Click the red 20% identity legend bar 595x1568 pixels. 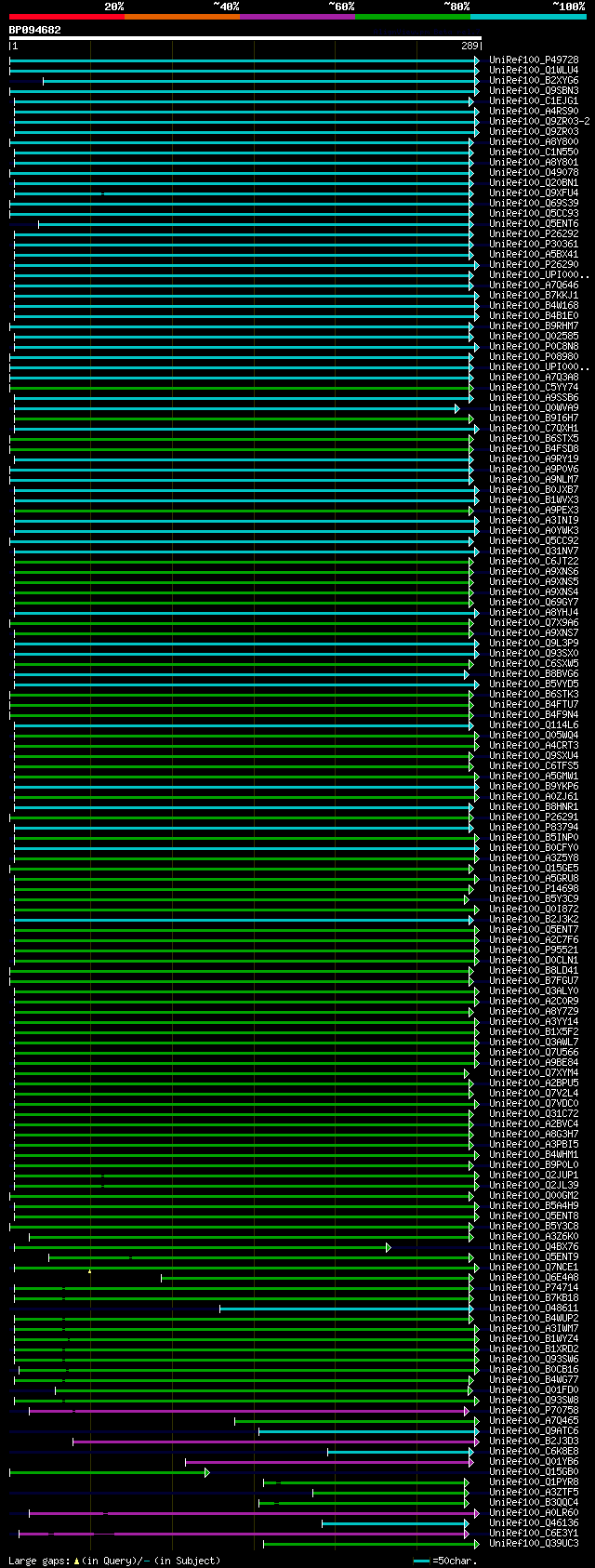[x=67, y=17]
